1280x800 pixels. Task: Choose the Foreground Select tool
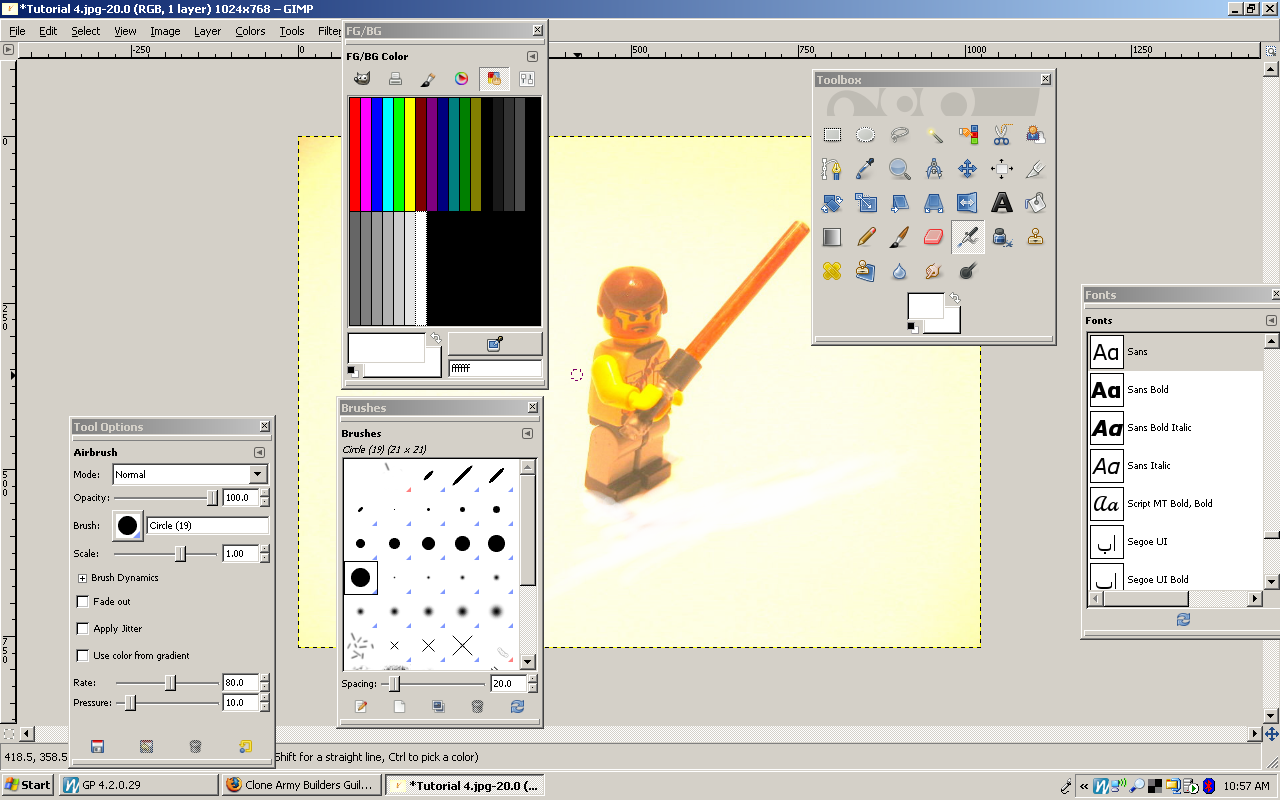click(1036, 134)
